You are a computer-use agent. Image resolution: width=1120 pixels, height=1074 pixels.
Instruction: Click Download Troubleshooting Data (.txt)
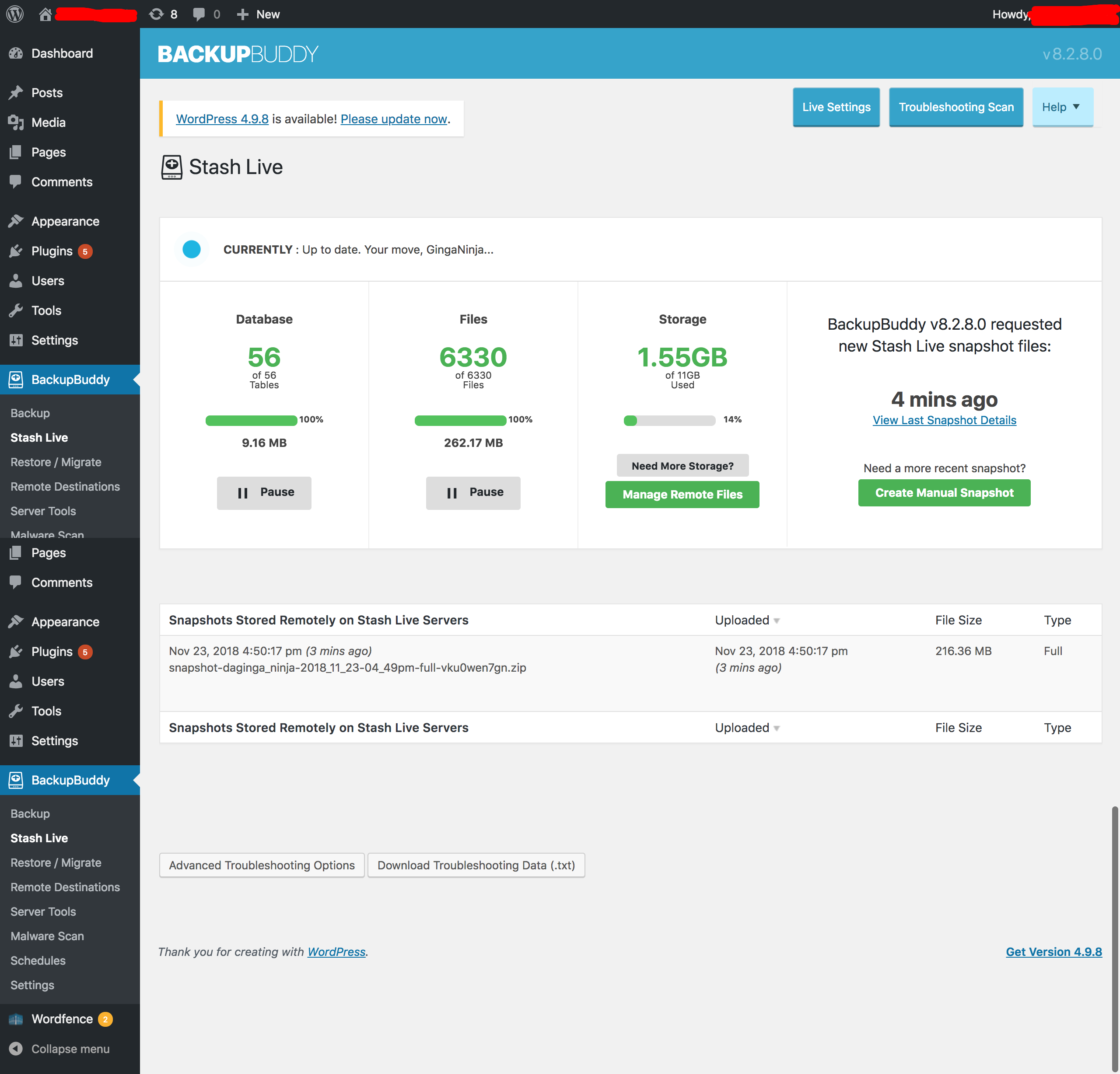476,865
